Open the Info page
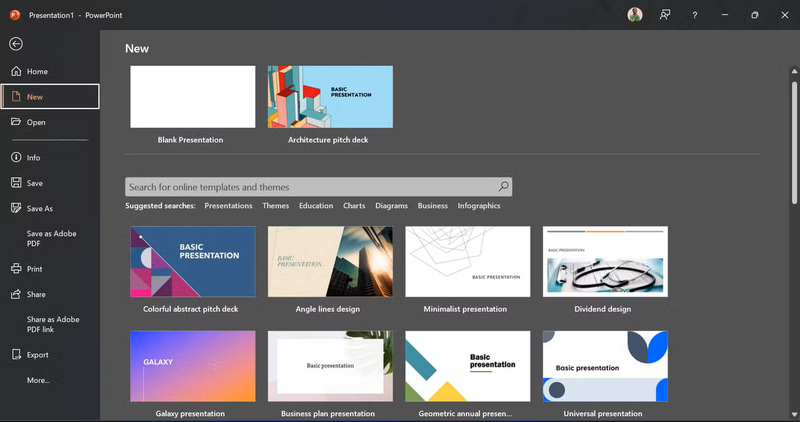 pyautogui.click(x=33, y=158)
